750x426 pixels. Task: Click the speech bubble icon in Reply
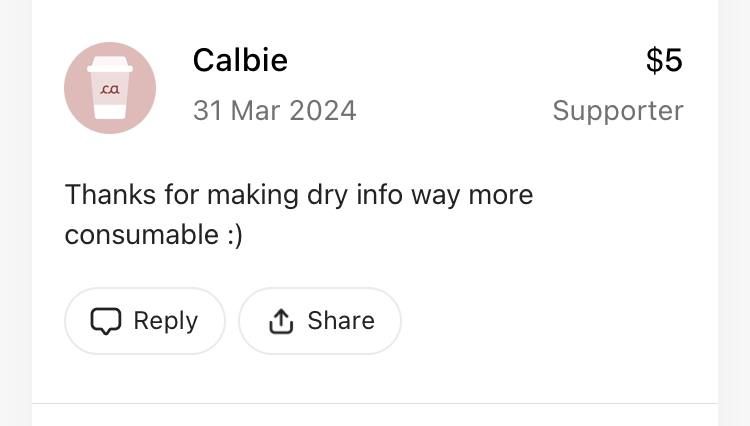coord(105,321)
